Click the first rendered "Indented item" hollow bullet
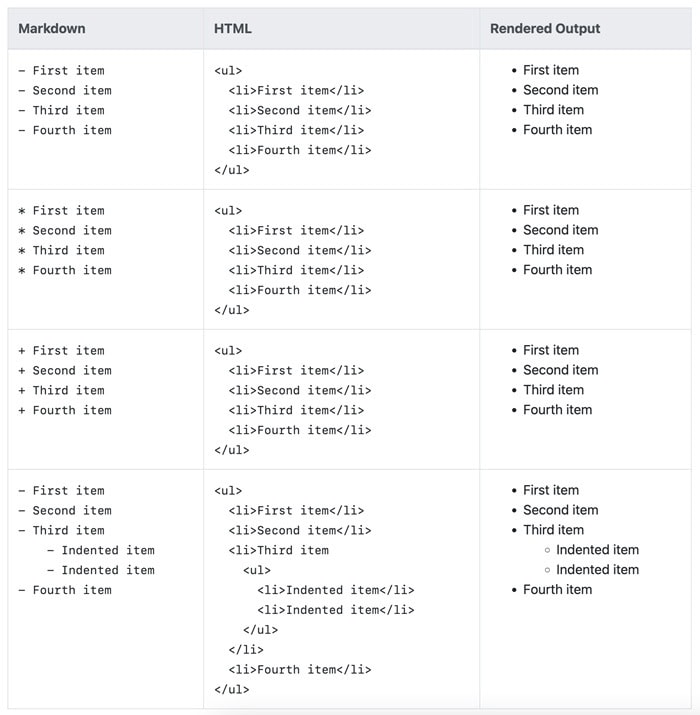 [x=547, y=551]
